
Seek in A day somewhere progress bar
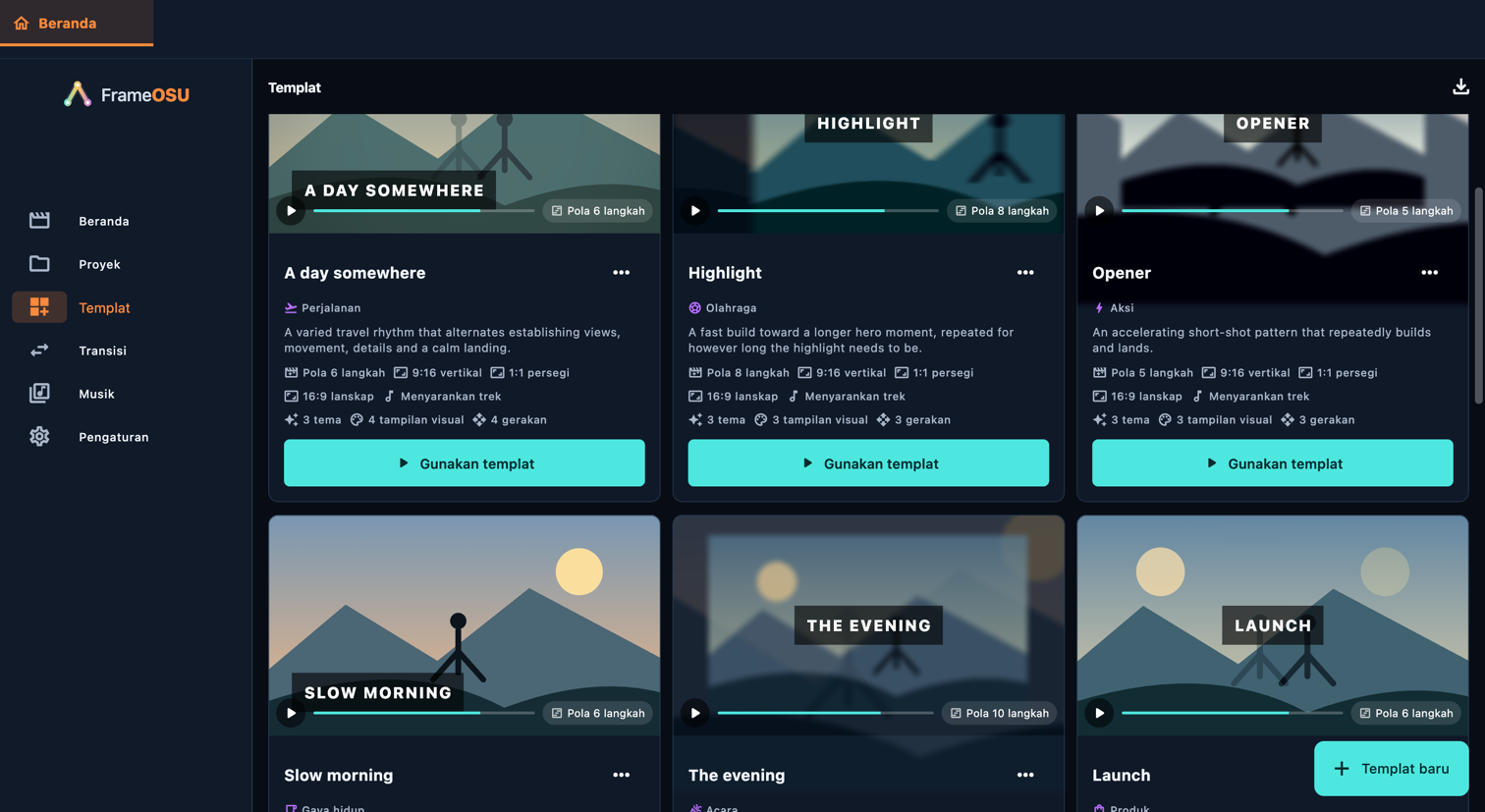424,211
